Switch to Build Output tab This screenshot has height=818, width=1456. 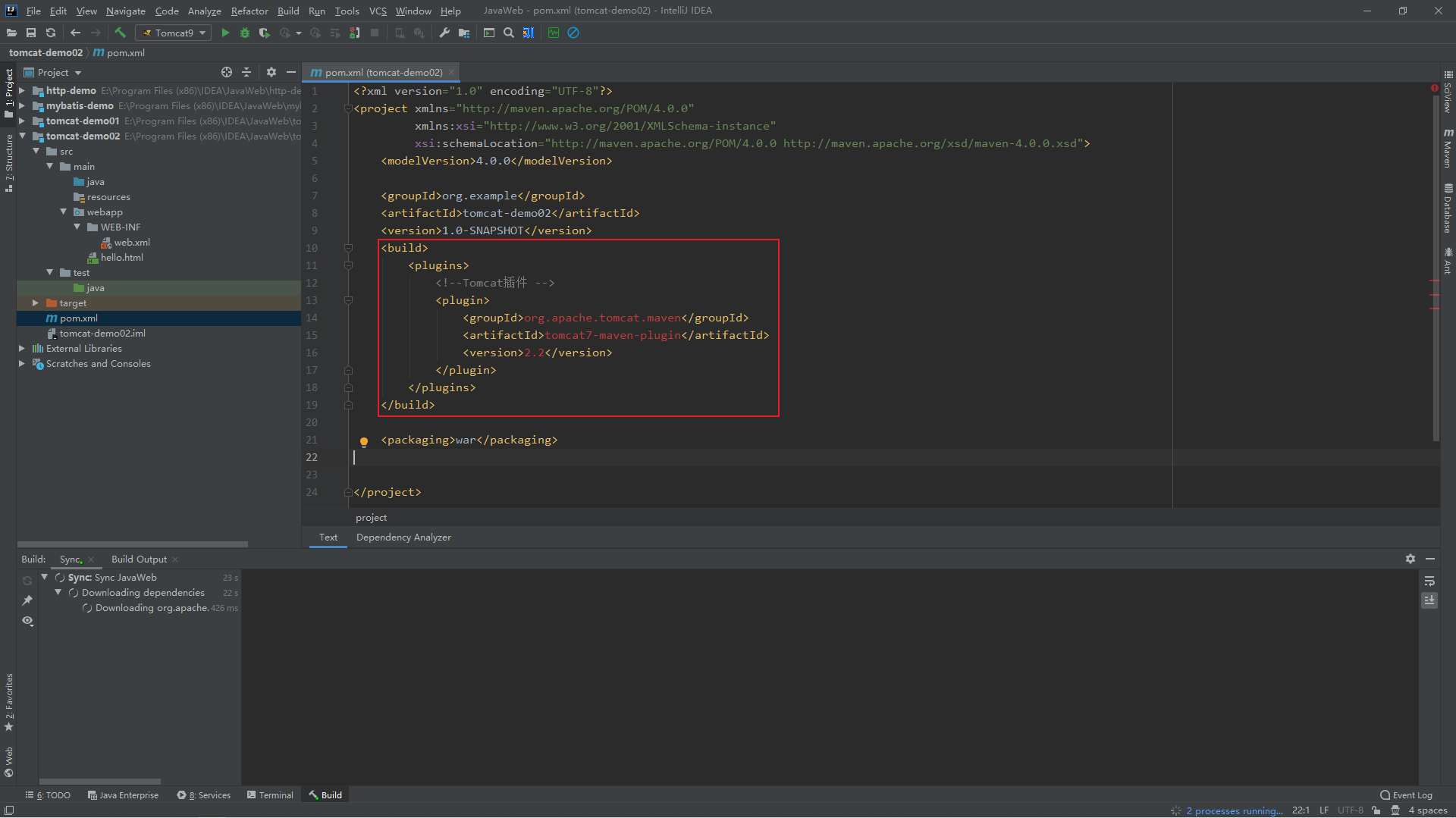[x=139, y=559]
